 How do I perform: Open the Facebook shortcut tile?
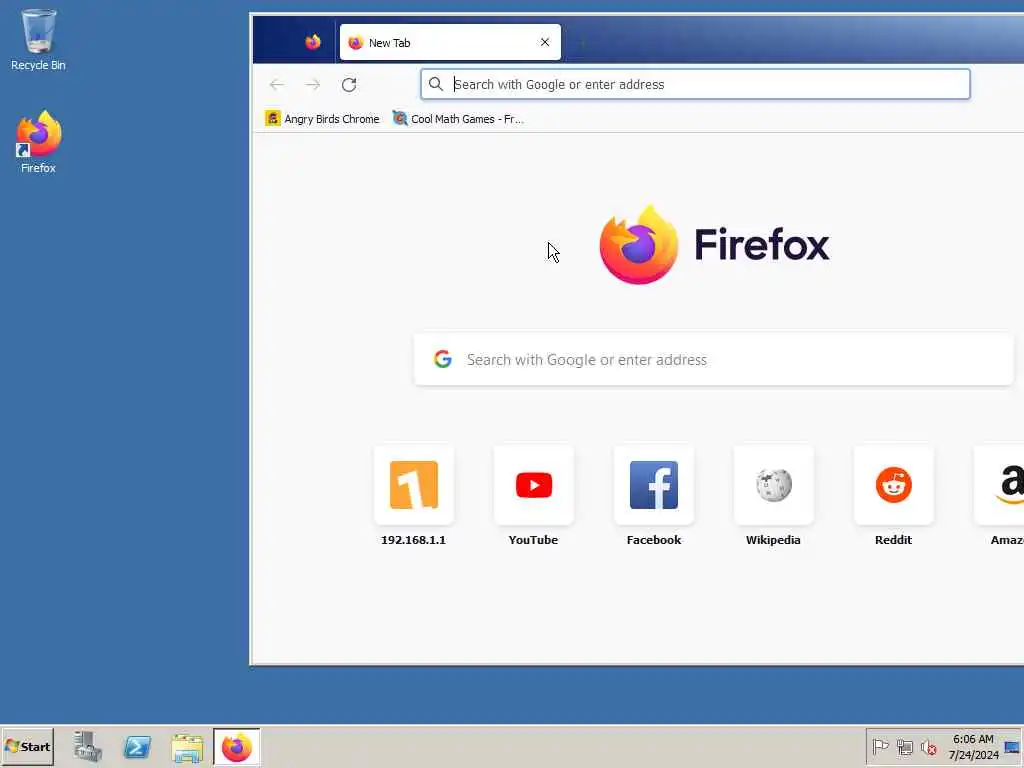tap(654, 485)
